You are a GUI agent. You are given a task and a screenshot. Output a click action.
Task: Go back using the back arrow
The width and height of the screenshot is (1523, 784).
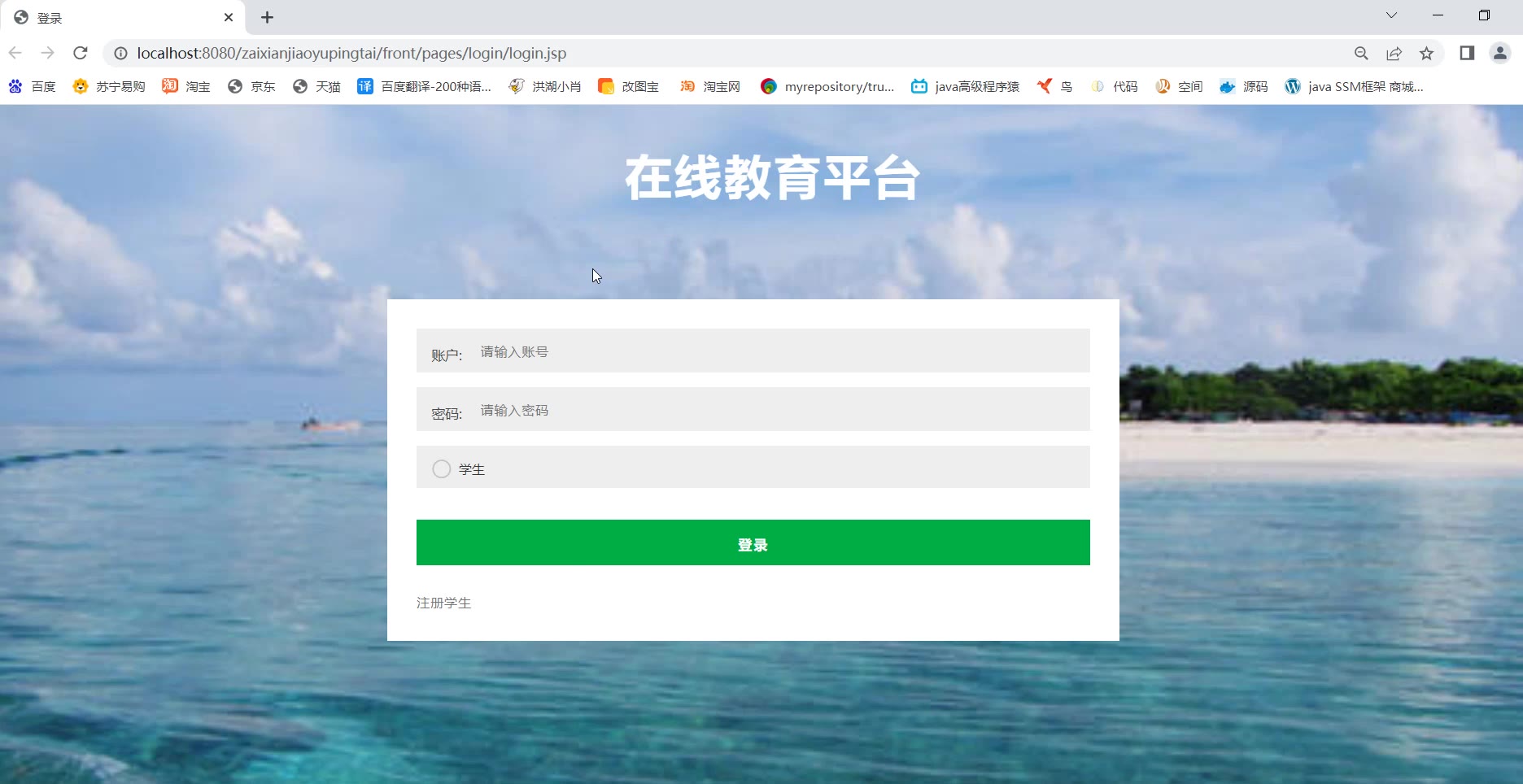click(15, 53)
